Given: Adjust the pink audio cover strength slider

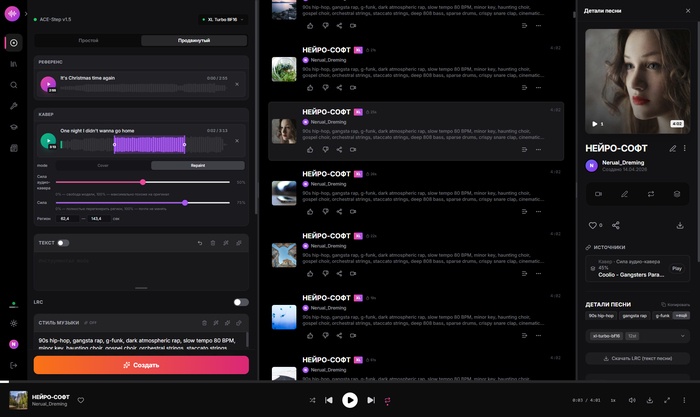Looking at the screenshot, I should pos(143,182).
